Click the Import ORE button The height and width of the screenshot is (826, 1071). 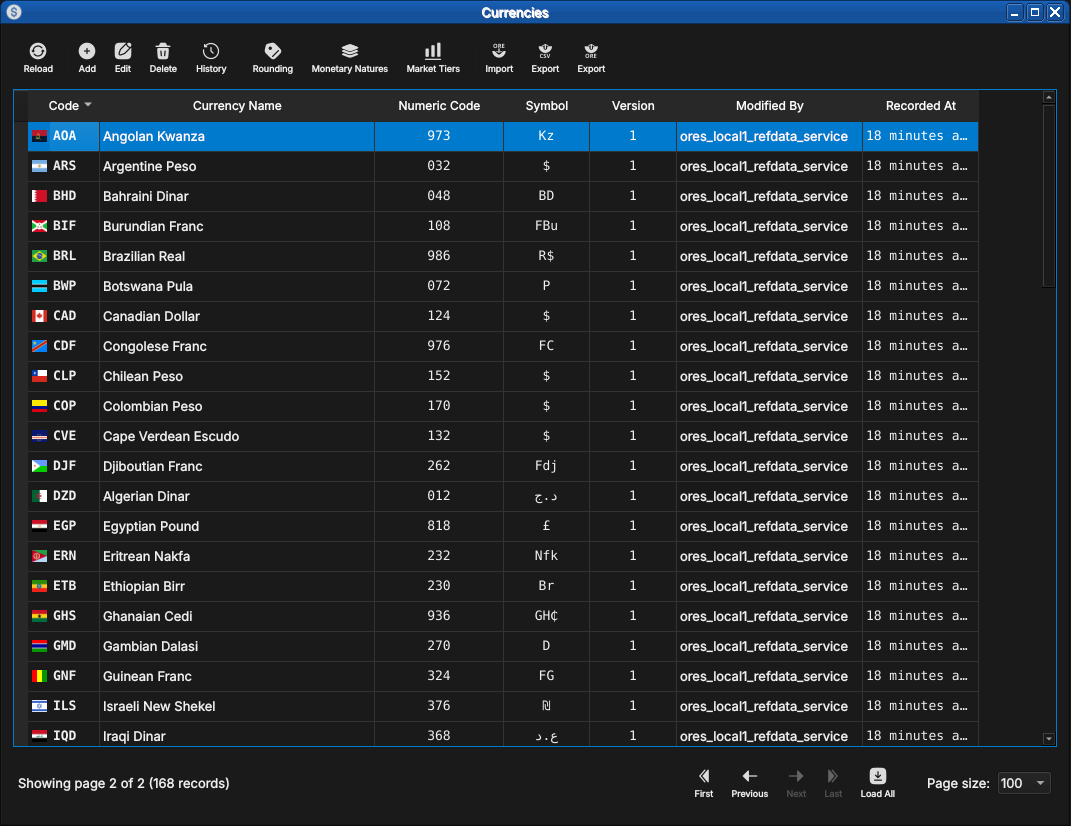(499, 58)
